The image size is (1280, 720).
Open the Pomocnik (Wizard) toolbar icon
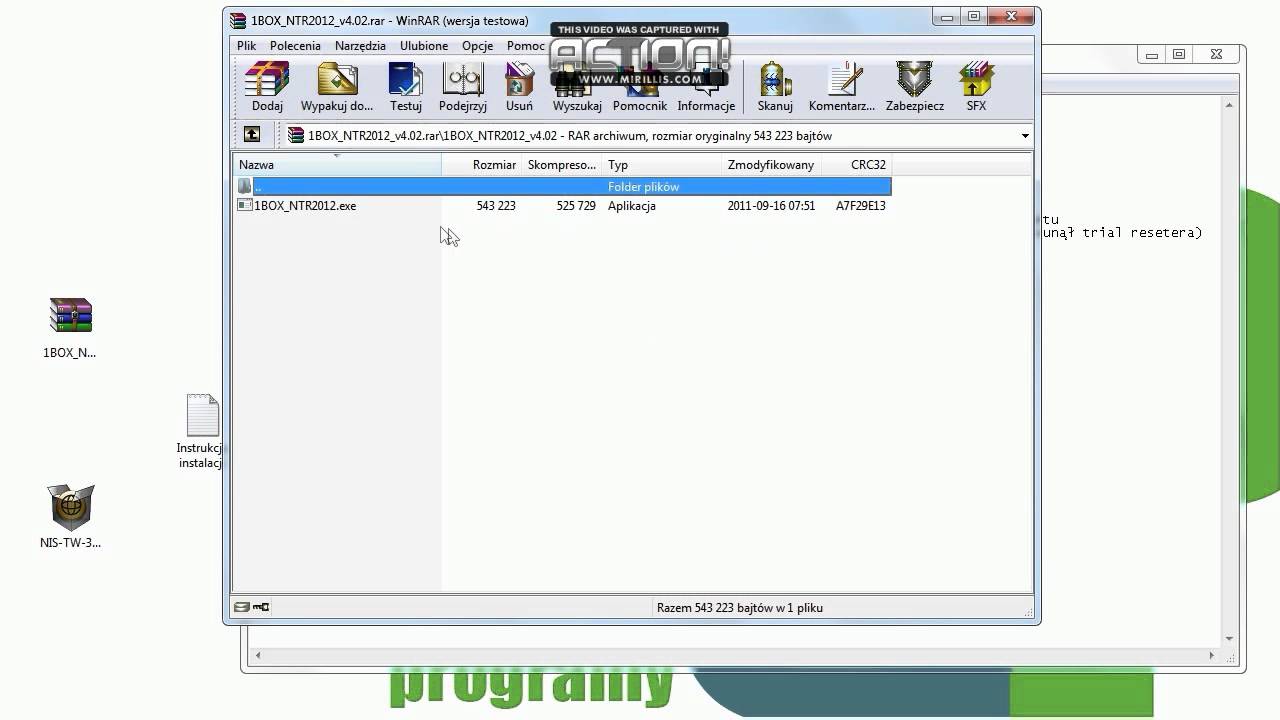click(x=640, y=87)
